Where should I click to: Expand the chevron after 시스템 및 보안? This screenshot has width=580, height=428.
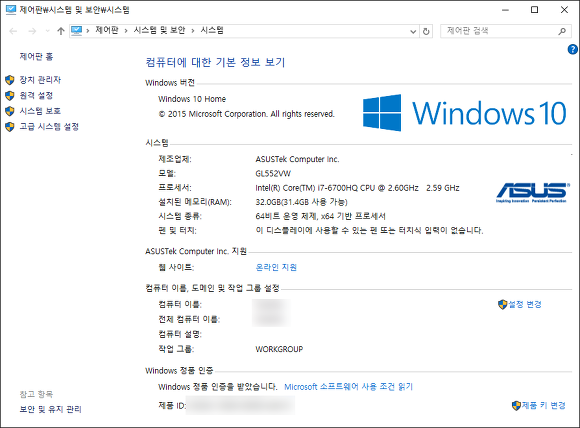pyautogui.click(x=193, y=31)
